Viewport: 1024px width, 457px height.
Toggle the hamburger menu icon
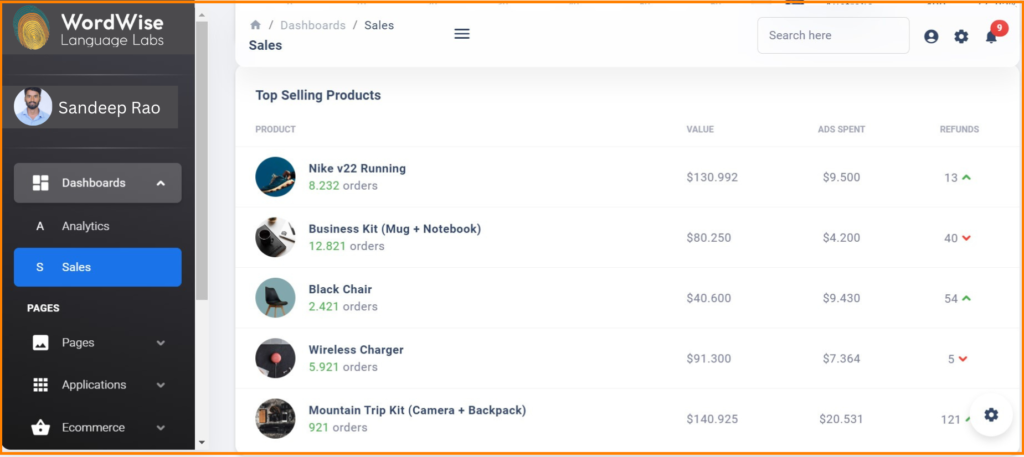tap(462, 34)
